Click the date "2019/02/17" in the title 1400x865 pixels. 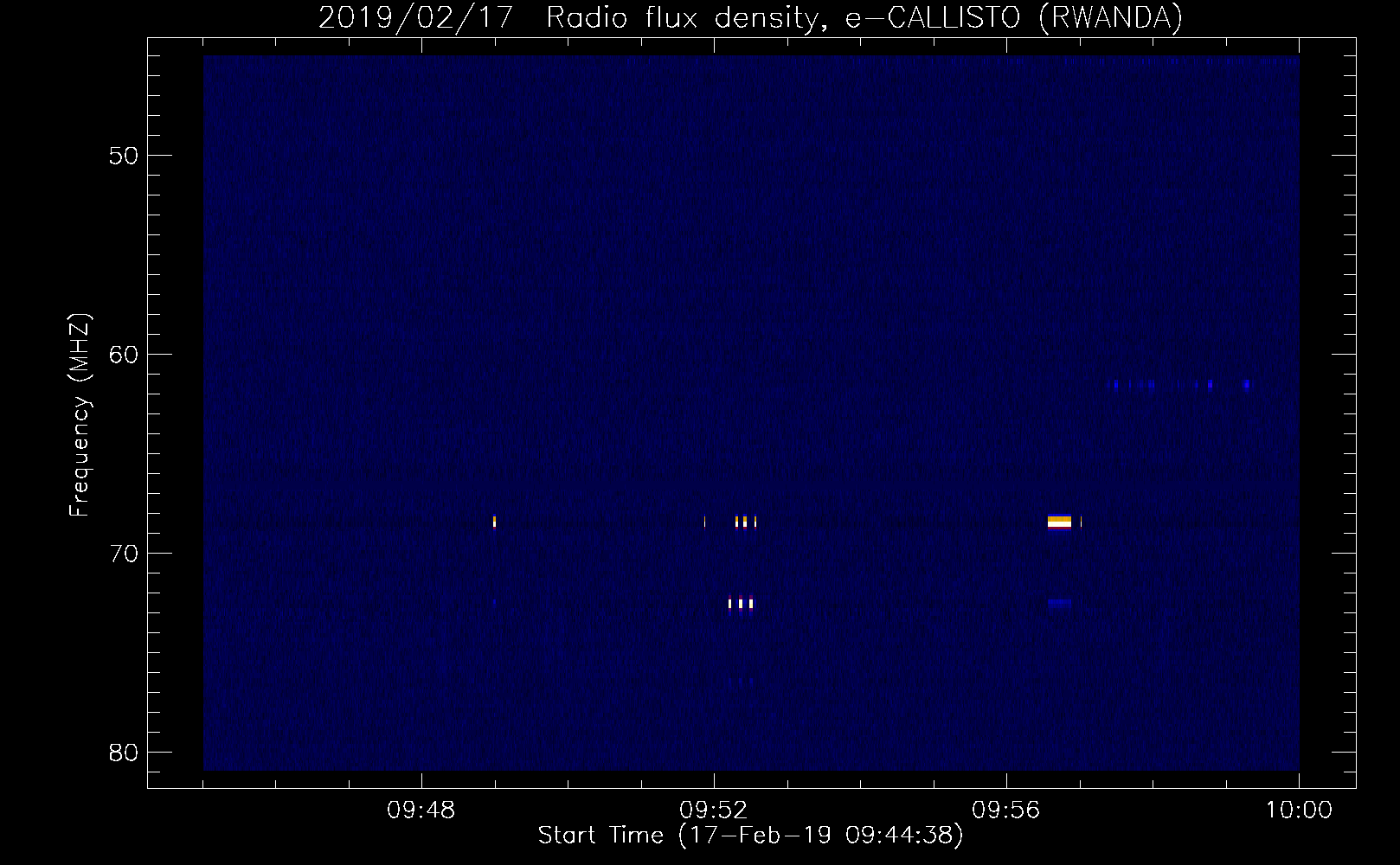click(x=416, y=17)
